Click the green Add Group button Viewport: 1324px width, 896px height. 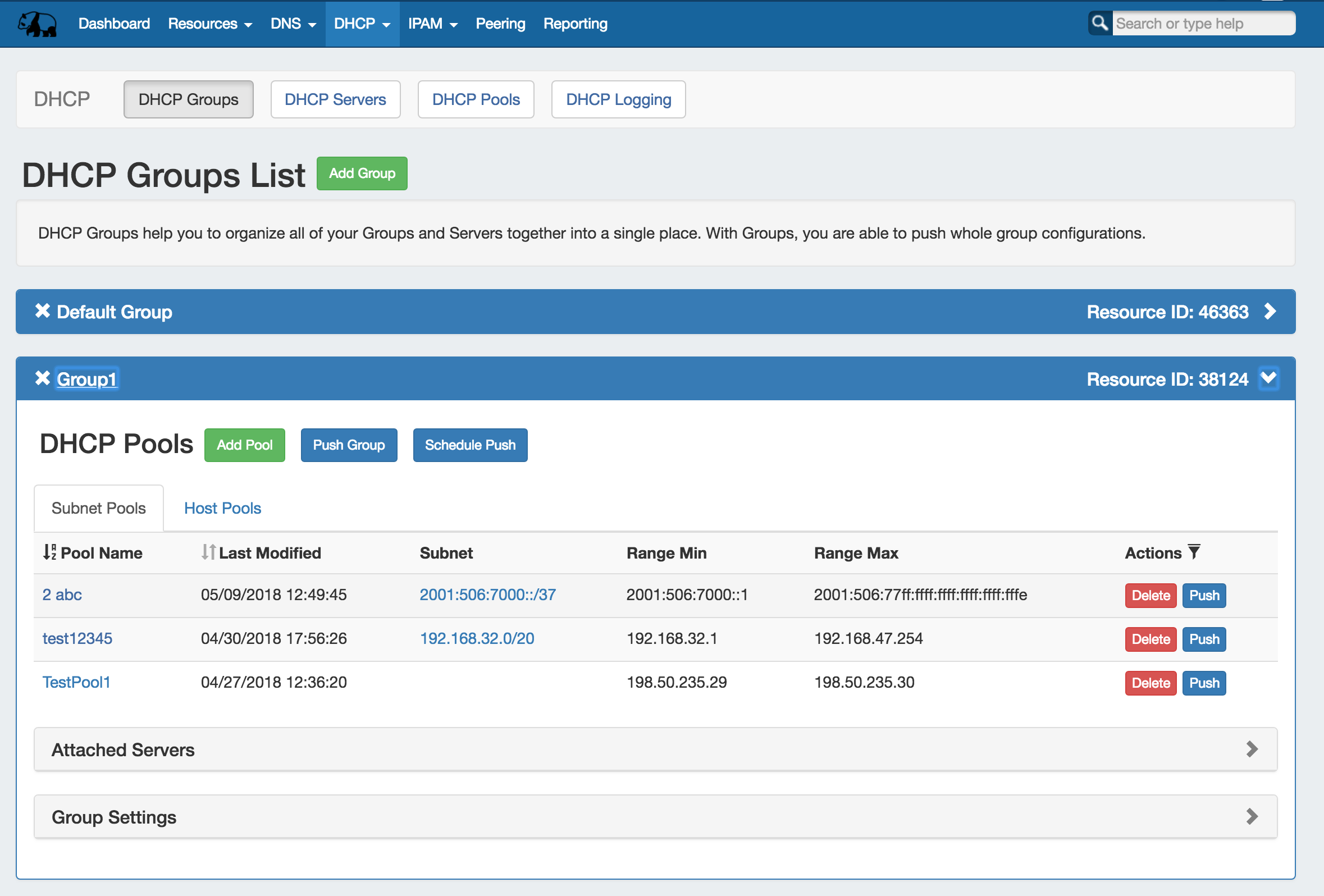pos(362,173)
